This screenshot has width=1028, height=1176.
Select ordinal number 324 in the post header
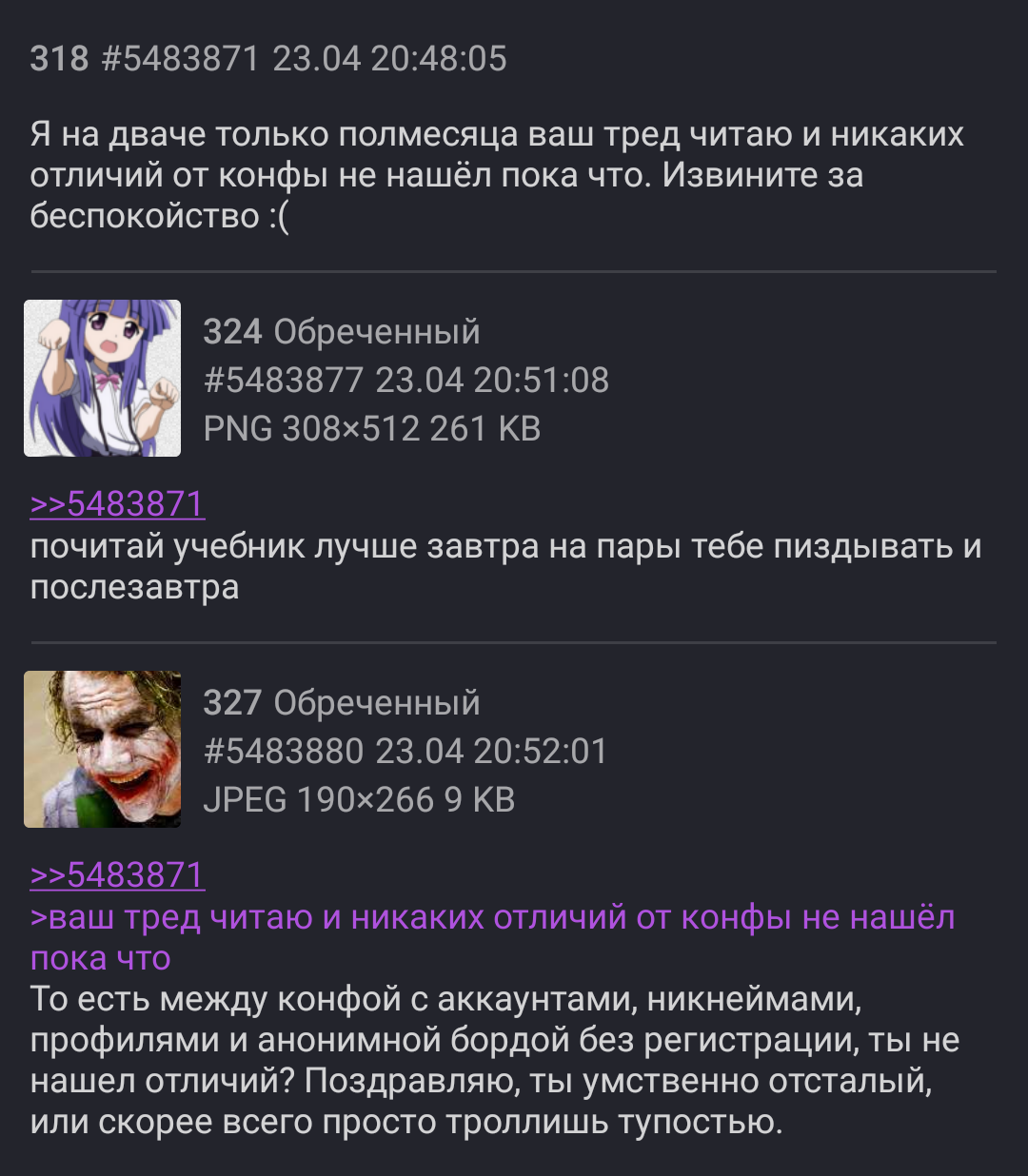click(232, 332)
